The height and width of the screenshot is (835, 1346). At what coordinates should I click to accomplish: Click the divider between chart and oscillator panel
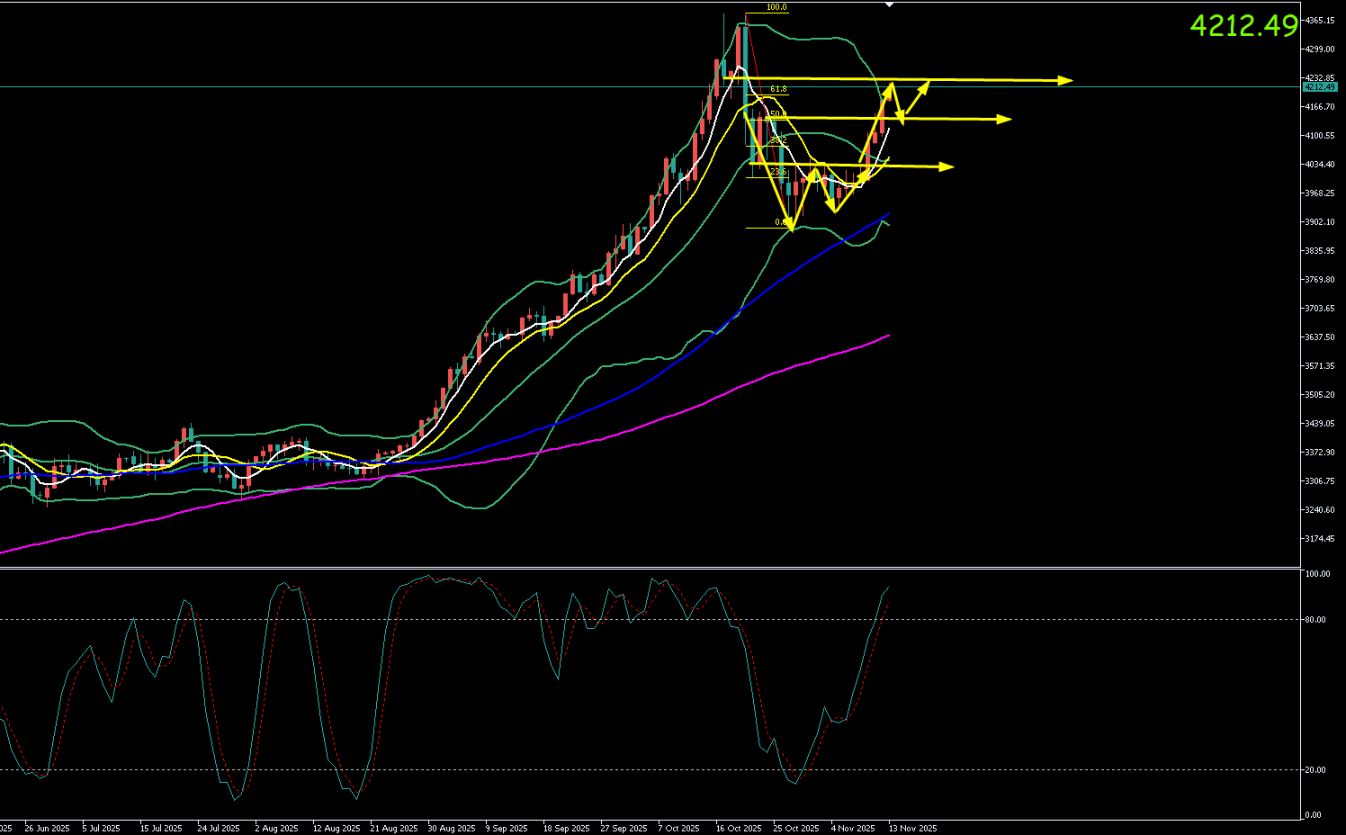point(650,568)
